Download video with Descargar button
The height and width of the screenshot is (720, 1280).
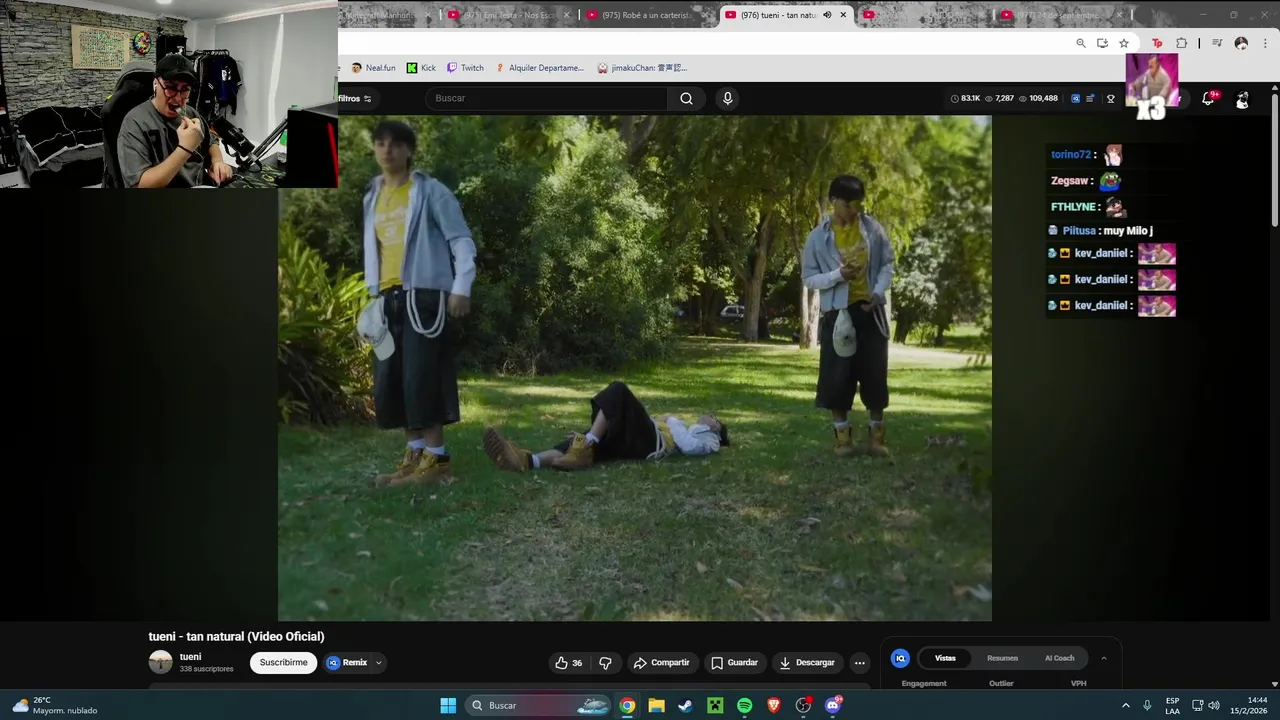[x=807, y=663]
